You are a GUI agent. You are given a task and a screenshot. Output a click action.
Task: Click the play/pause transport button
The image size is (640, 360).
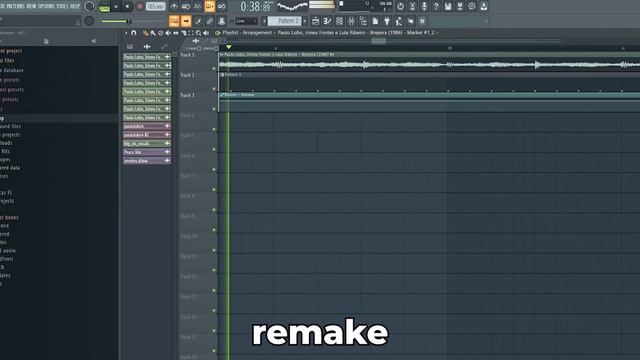pyautogui.click(x=116, y=7)
